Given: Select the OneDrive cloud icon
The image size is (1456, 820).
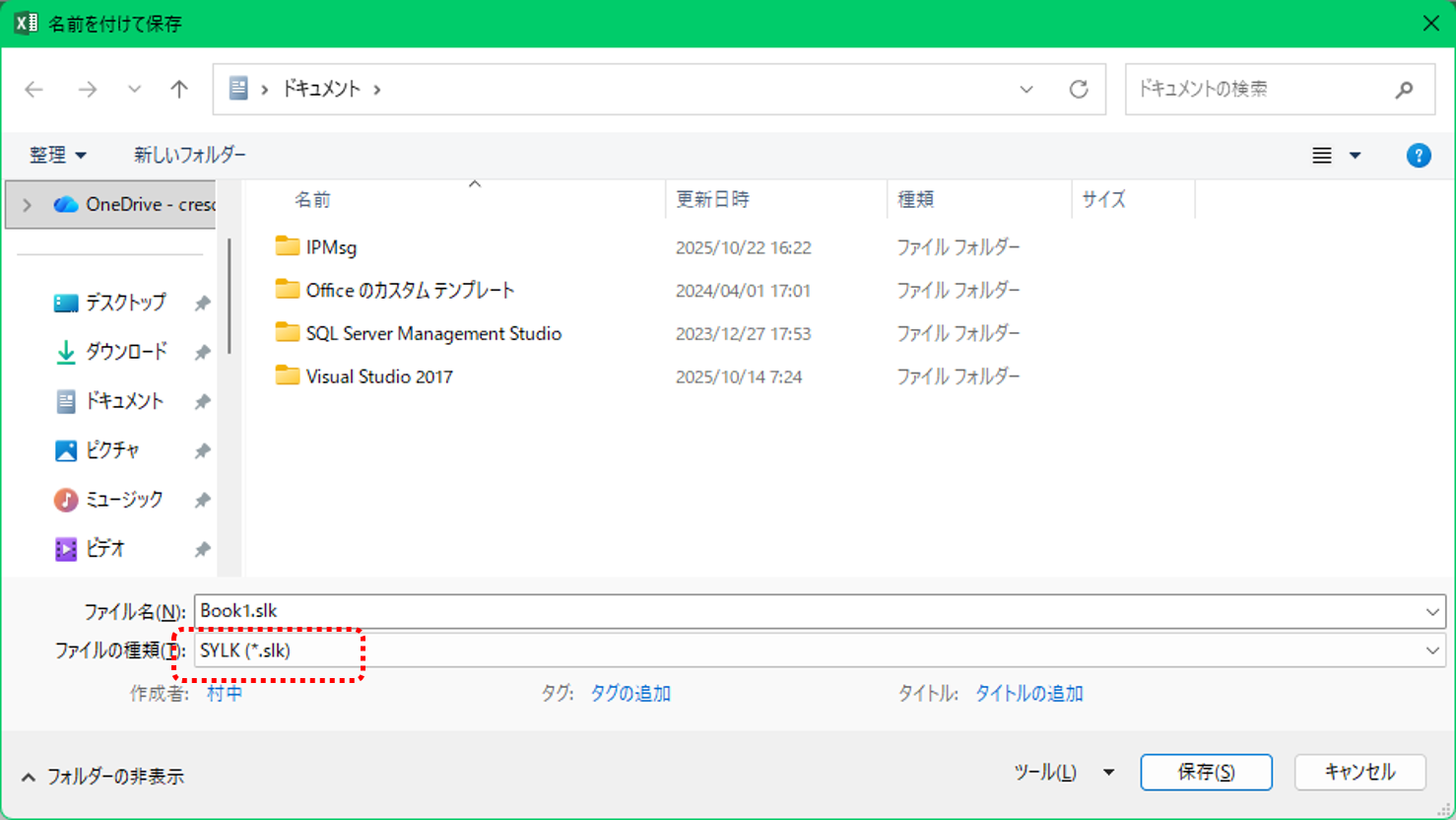Looking at the screenshot, I should point(65,204).
